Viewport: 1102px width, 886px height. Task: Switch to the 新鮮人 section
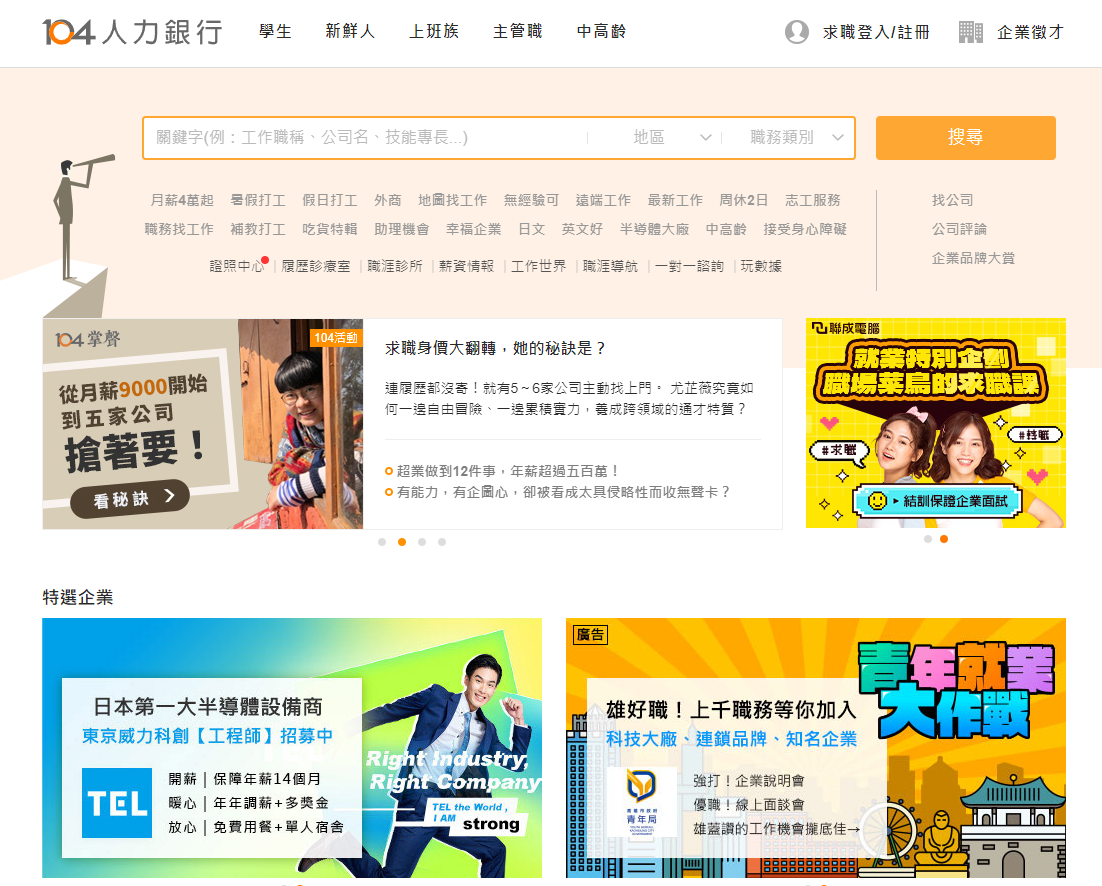pos(349,31)
